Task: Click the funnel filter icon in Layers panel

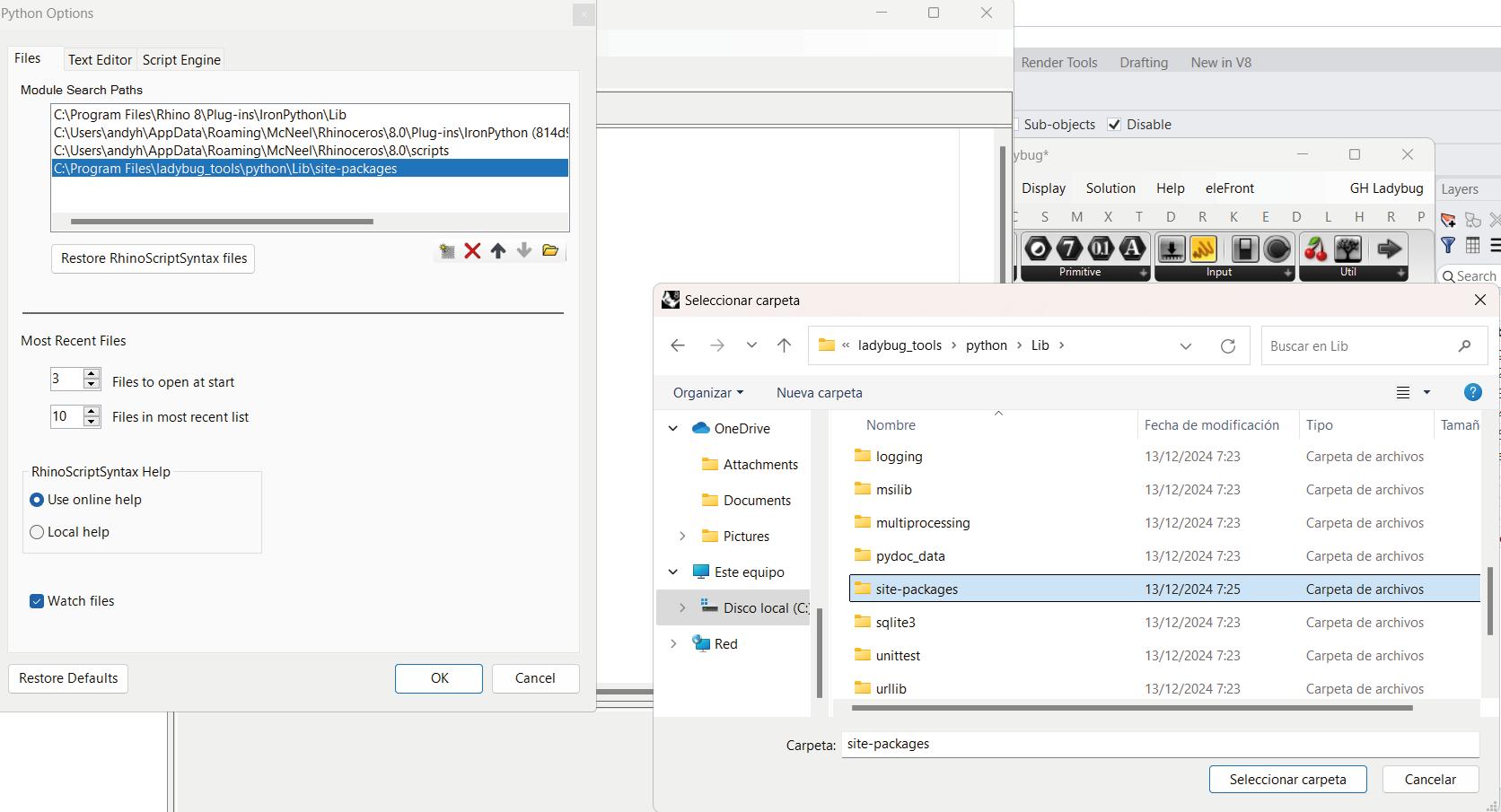Action: point(1448,245)
